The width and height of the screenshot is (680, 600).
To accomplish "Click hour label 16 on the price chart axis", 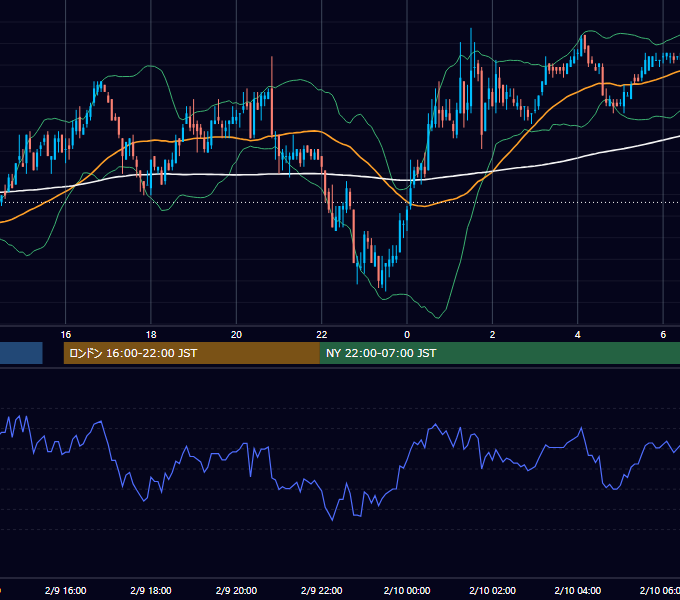I will [65, 335].
